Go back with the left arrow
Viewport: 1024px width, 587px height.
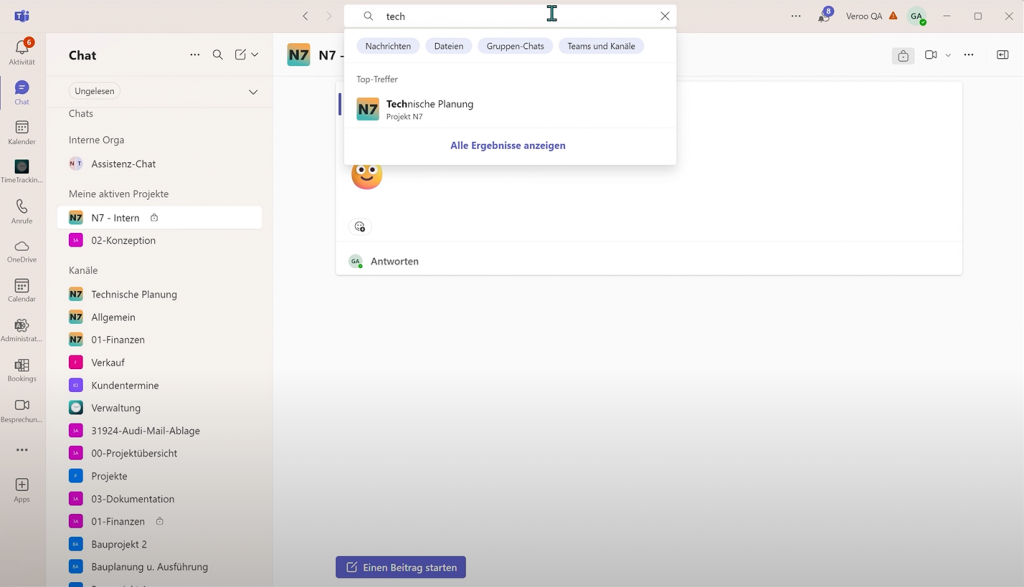click(x=305, y=16)
